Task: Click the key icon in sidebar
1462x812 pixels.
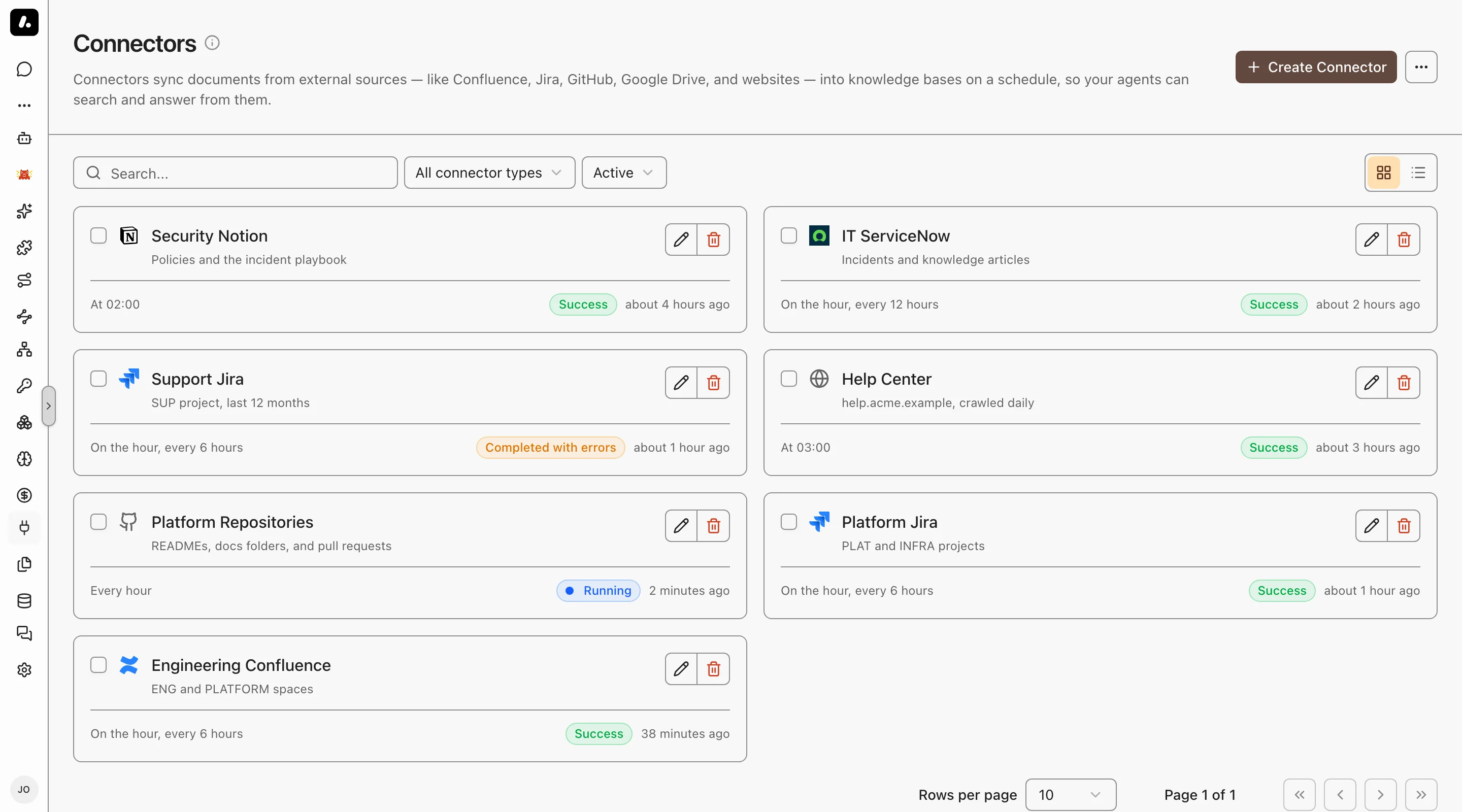Action: pyautogui.click(x=24, y=386)
